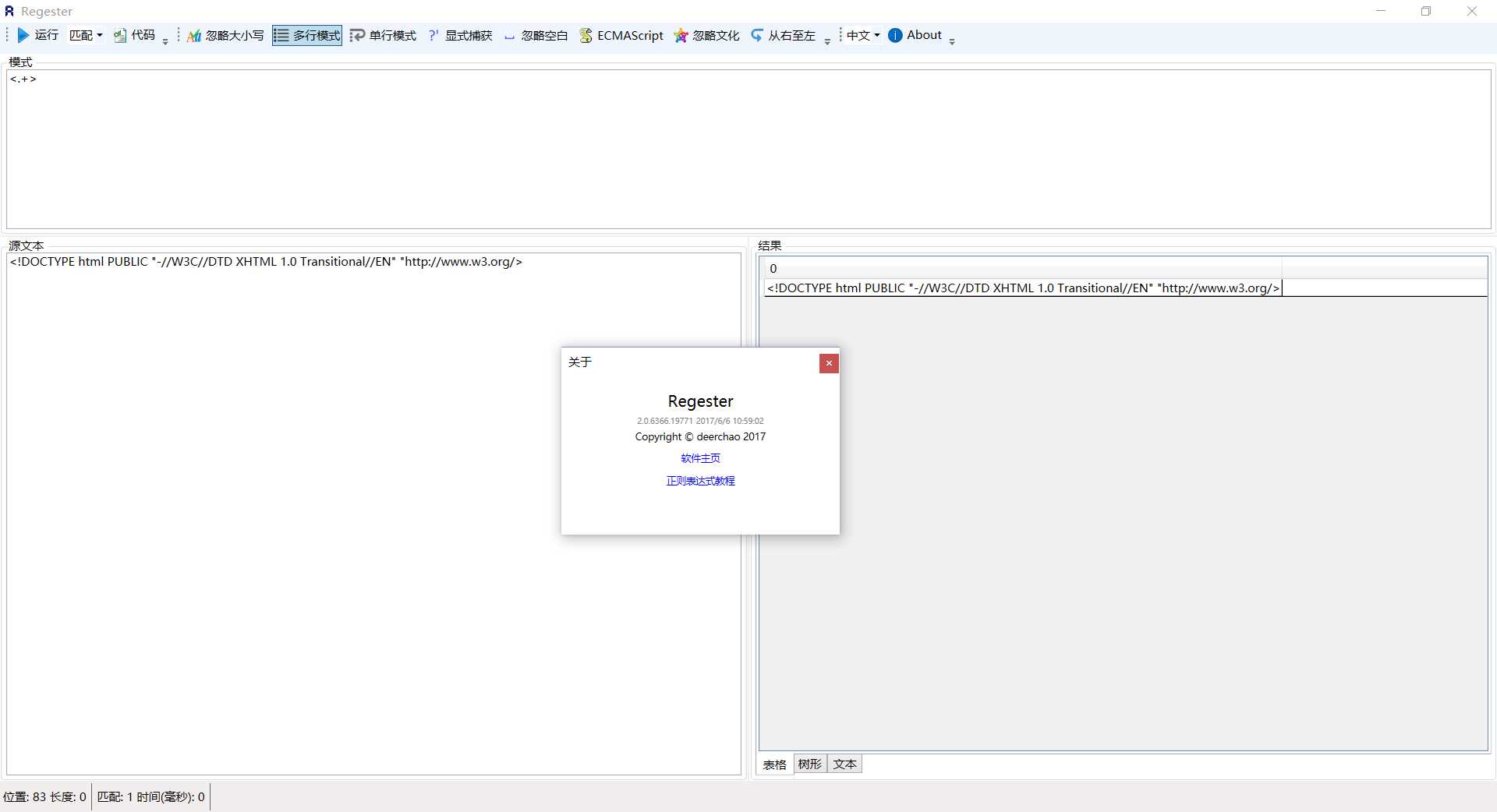Click into the 模式 pattern field
1497x812 pixels.
pyautogui.click(x=748, y=150)
